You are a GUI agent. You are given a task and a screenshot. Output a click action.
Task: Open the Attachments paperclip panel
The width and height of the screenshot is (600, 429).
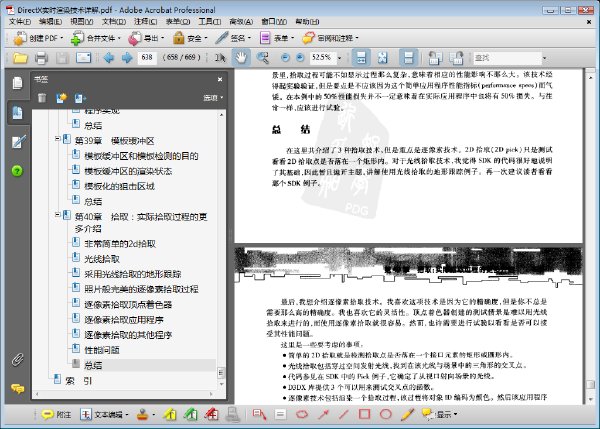(x=17, y=360)
